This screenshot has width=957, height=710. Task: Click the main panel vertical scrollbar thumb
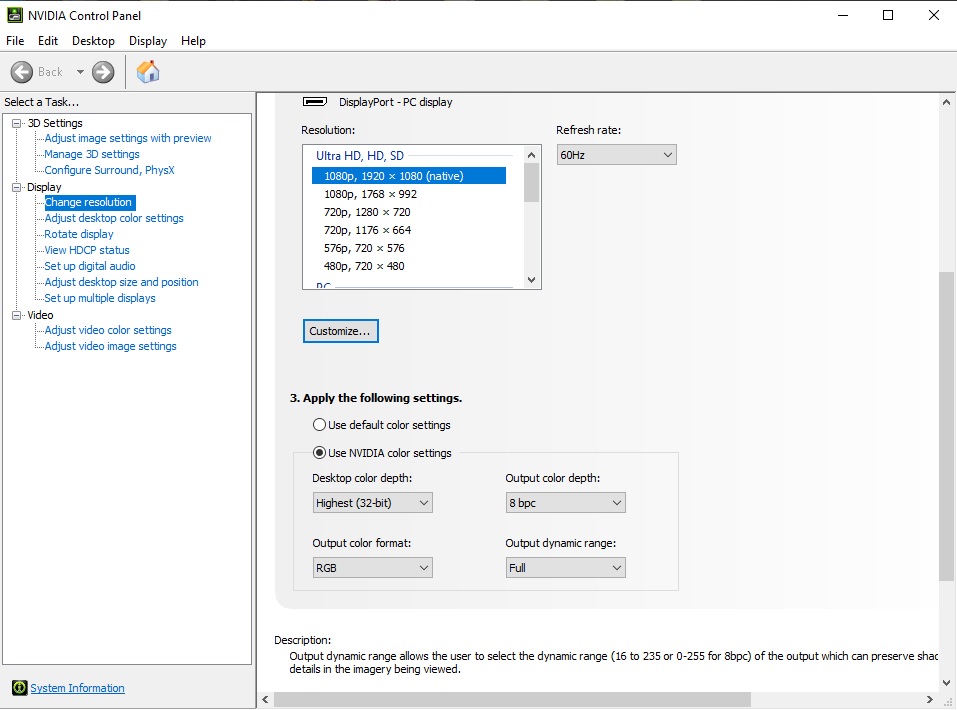pos(947,426)
